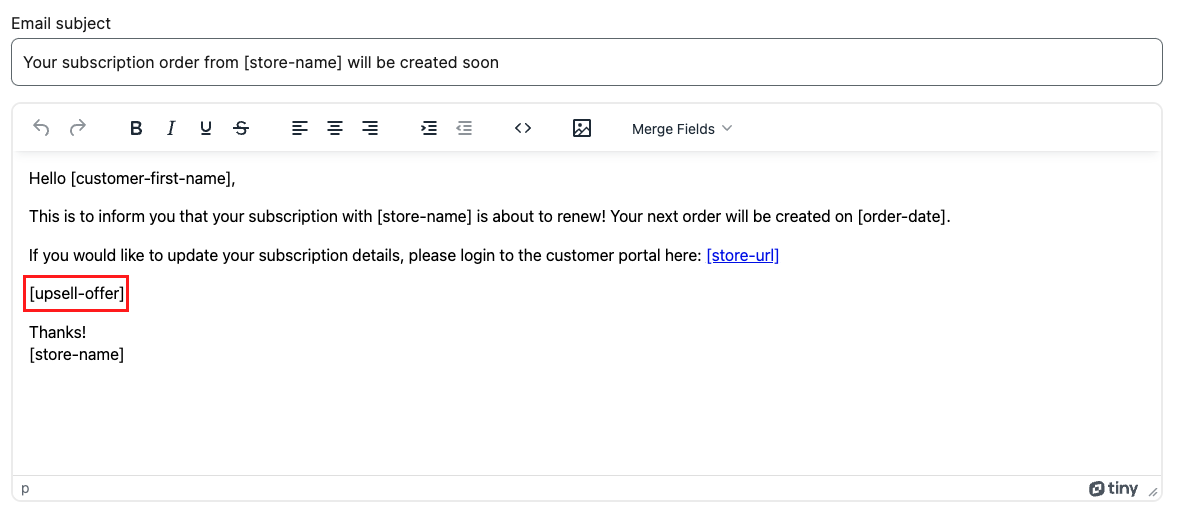Toggle strikethrough formatting
The width and height of the screenshot is (1177, 514).
point(240,128)
